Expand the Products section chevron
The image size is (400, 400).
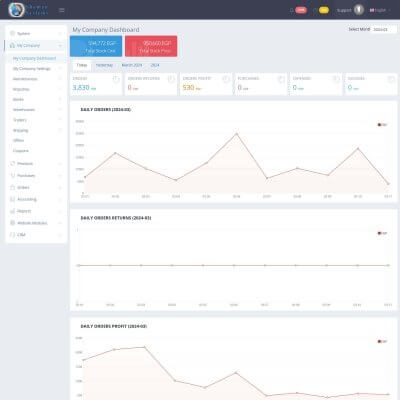point(60,164)
